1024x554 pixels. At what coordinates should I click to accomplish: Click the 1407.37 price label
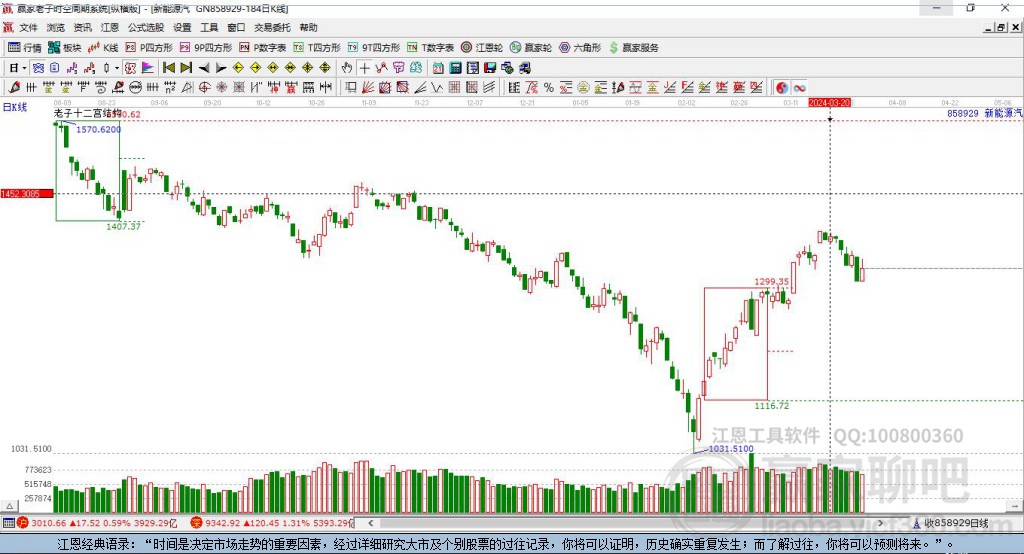click(123, 226)
